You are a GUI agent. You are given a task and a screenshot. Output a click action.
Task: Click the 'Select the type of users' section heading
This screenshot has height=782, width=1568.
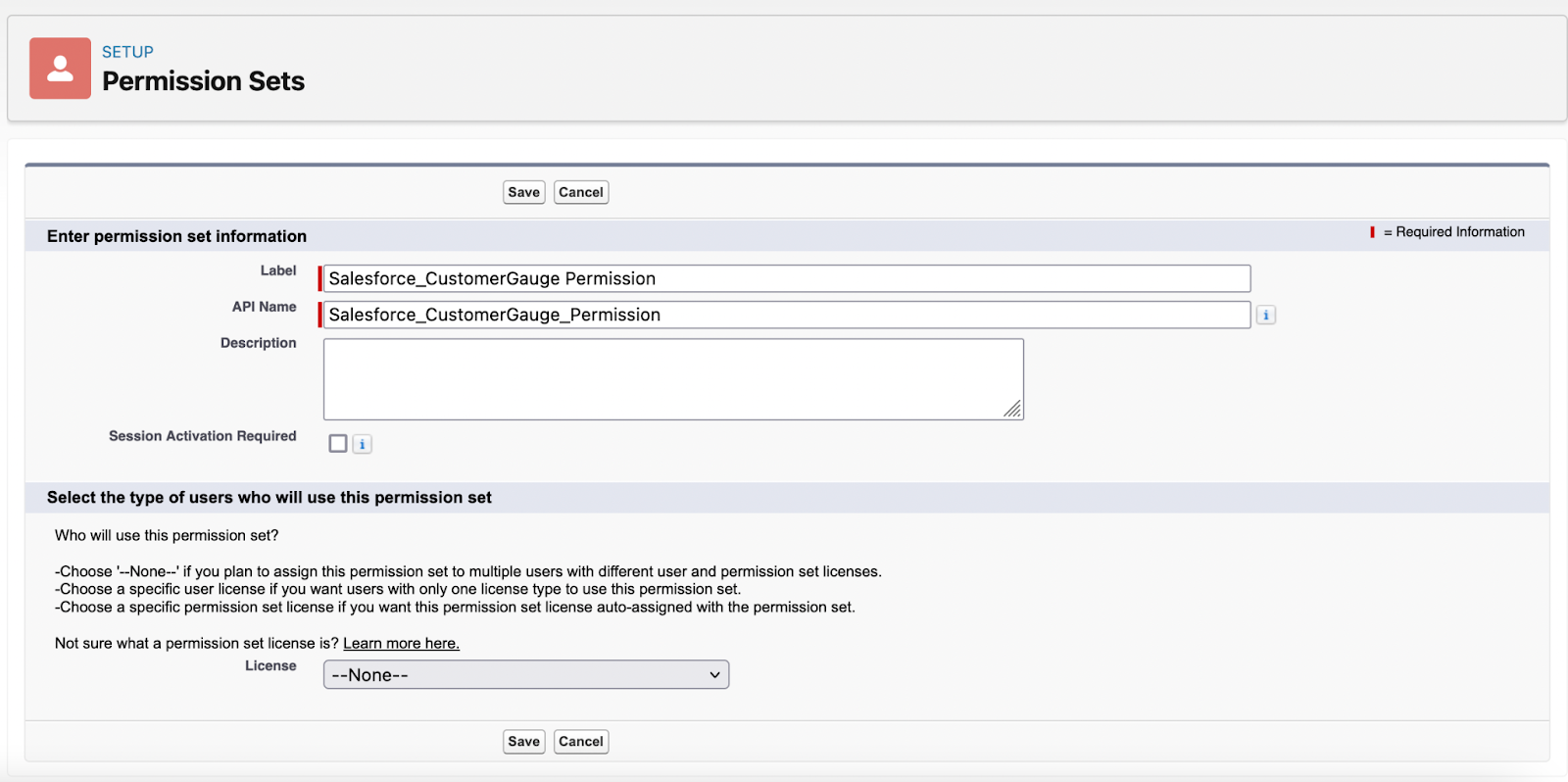[269, 498]
